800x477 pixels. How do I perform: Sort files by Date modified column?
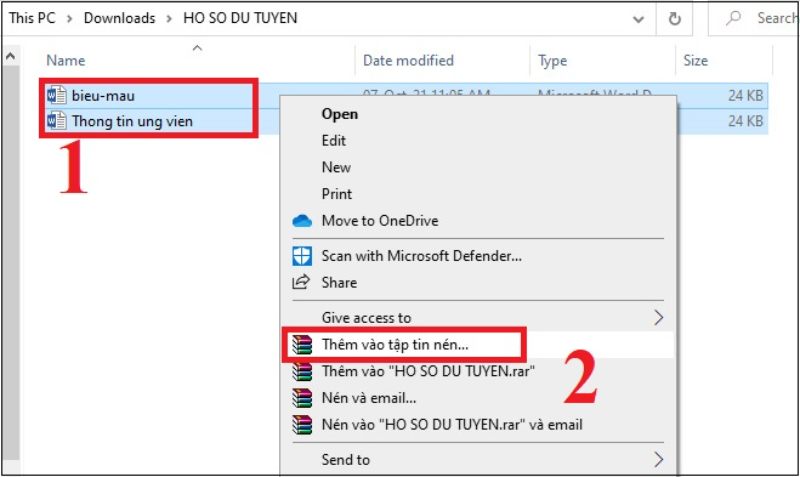click(408, 61)
